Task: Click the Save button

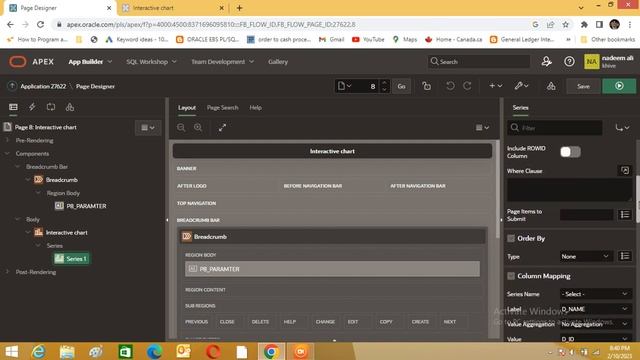Action: pyautogui.click(x=583, y=86)
